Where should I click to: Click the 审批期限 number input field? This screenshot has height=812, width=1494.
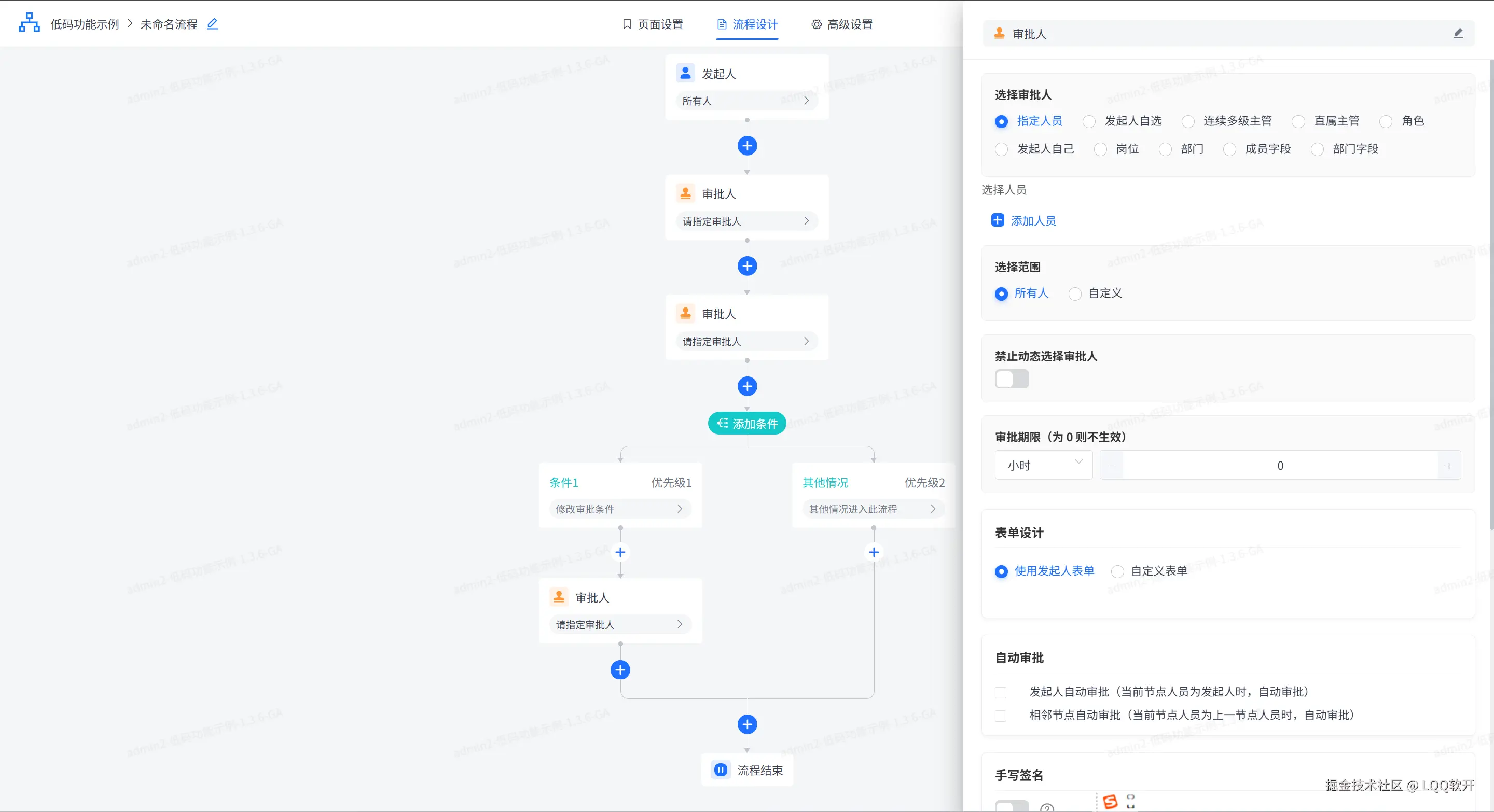coord(1280,466)
